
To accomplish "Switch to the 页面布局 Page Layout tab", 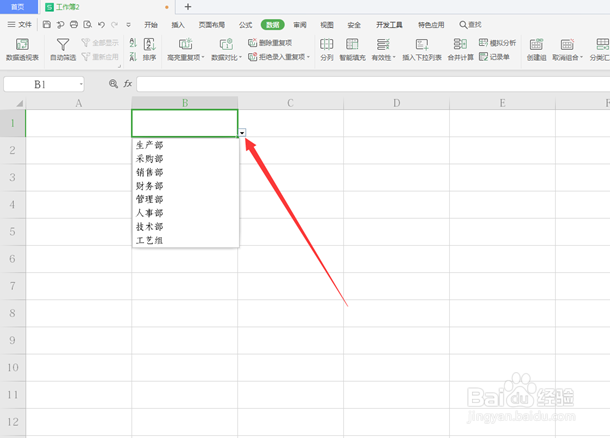I will (212, 25).
